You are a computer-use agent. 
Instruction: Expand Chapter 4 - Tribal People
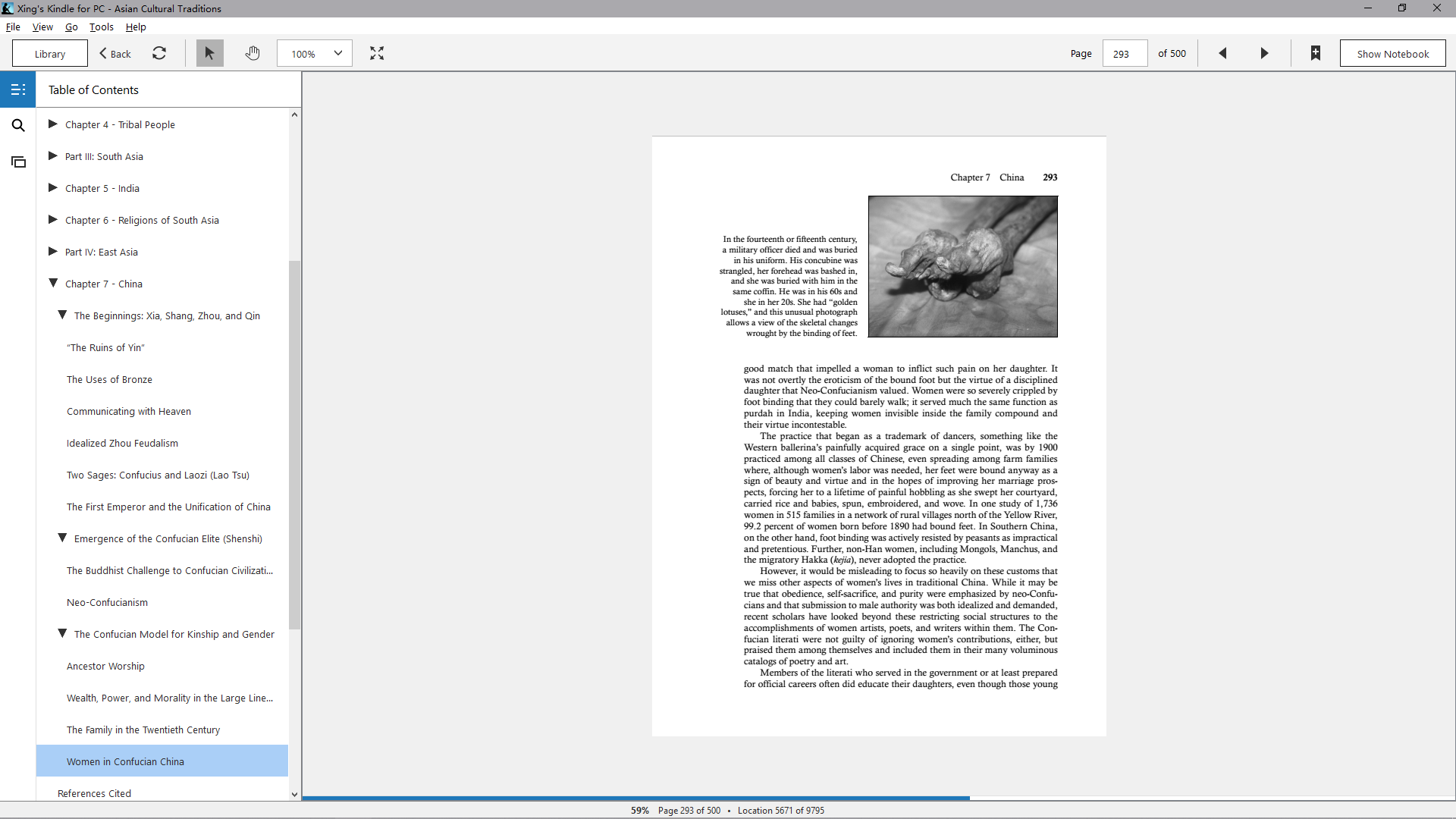click(53, 124)
